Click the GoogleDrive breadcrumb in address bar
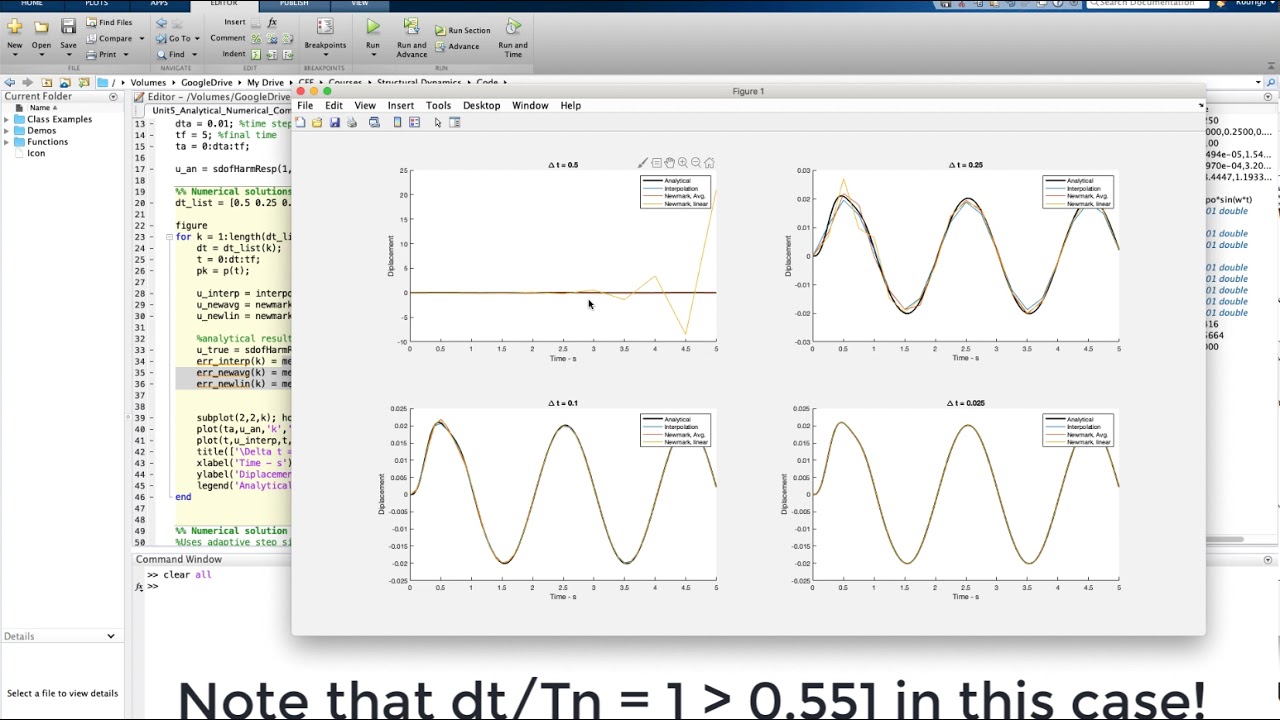 pos(207,83)
